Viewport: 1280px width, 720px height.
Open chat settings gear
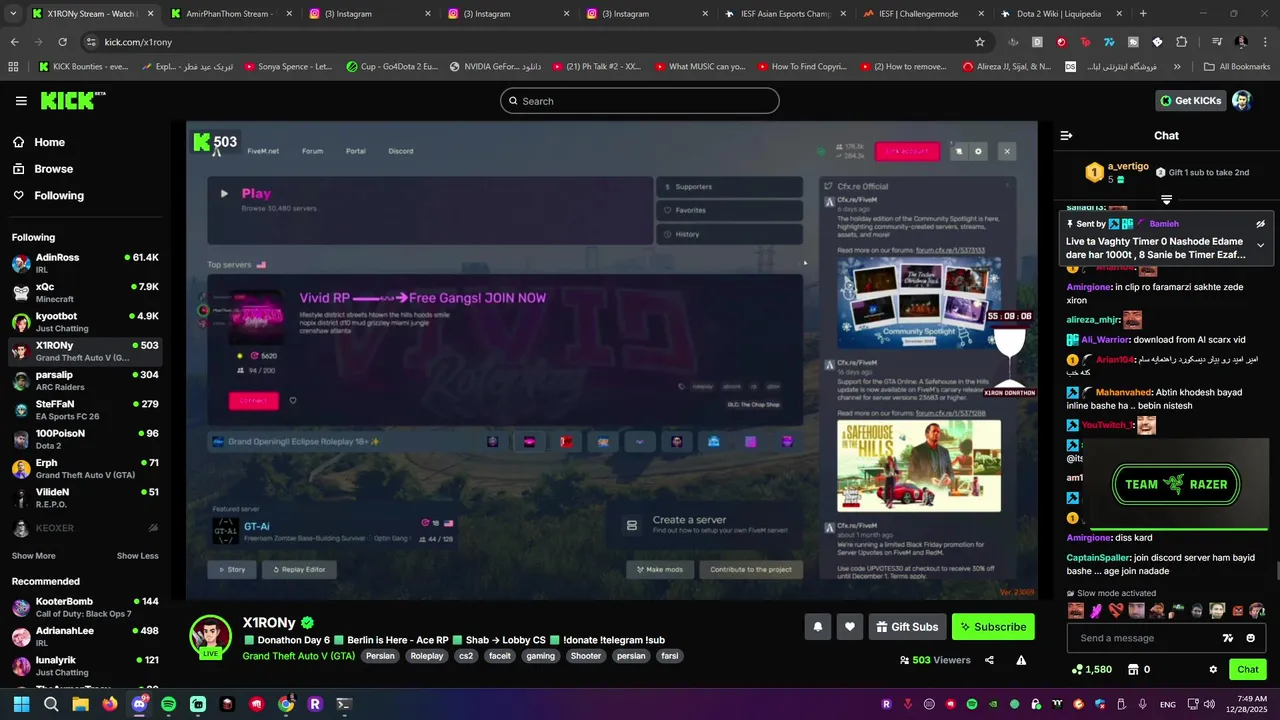coord(1213,669)
